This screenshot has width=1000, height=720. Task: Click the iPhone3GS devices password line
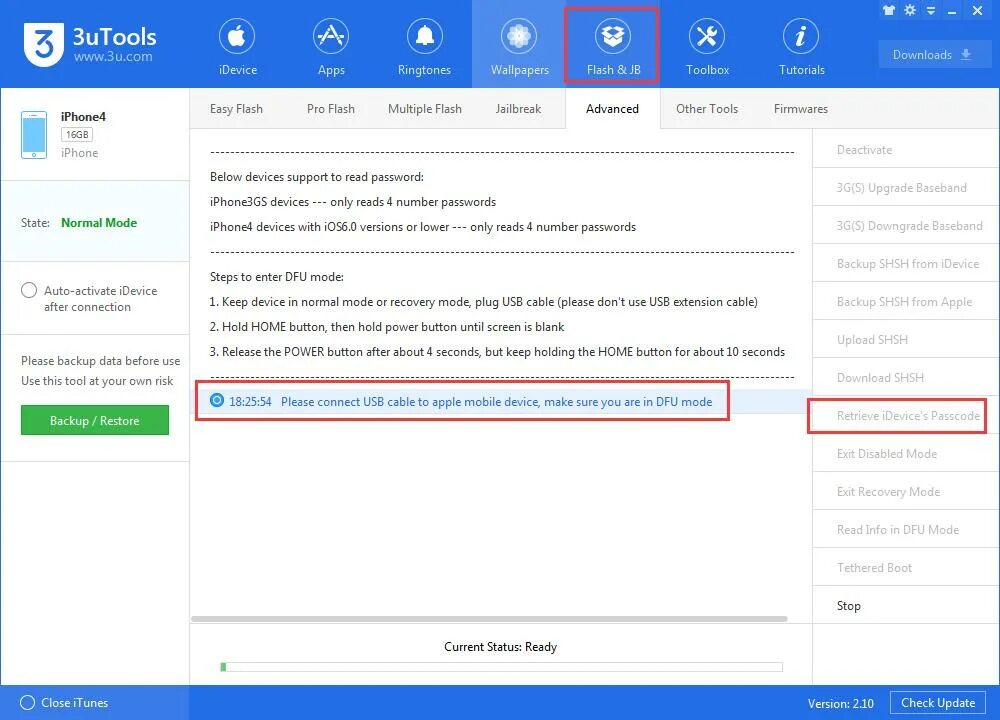click(x=353, y=202)
